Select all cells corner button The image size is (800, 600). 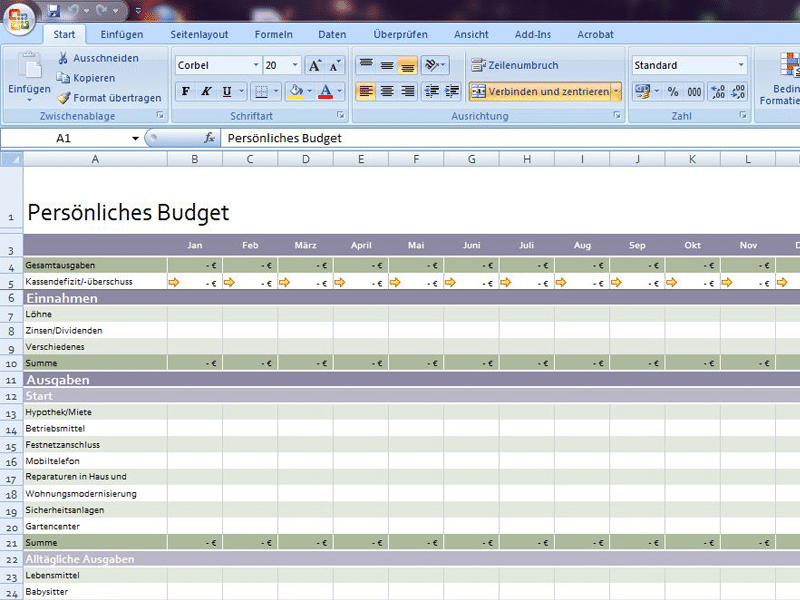[x=11, y=159]
